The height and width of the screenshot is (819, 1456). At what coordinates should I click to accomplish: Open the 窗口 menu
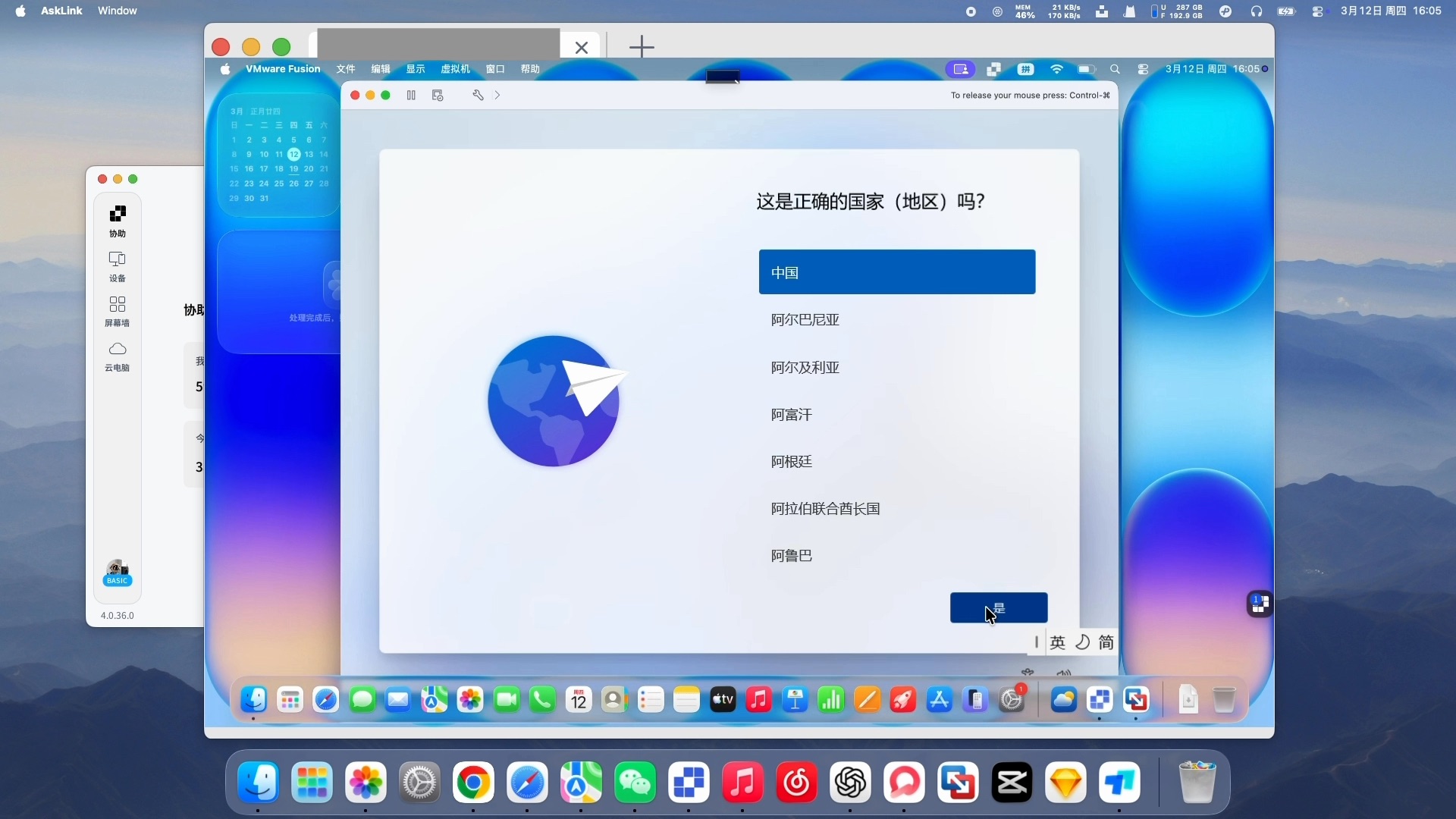point(495,69)
